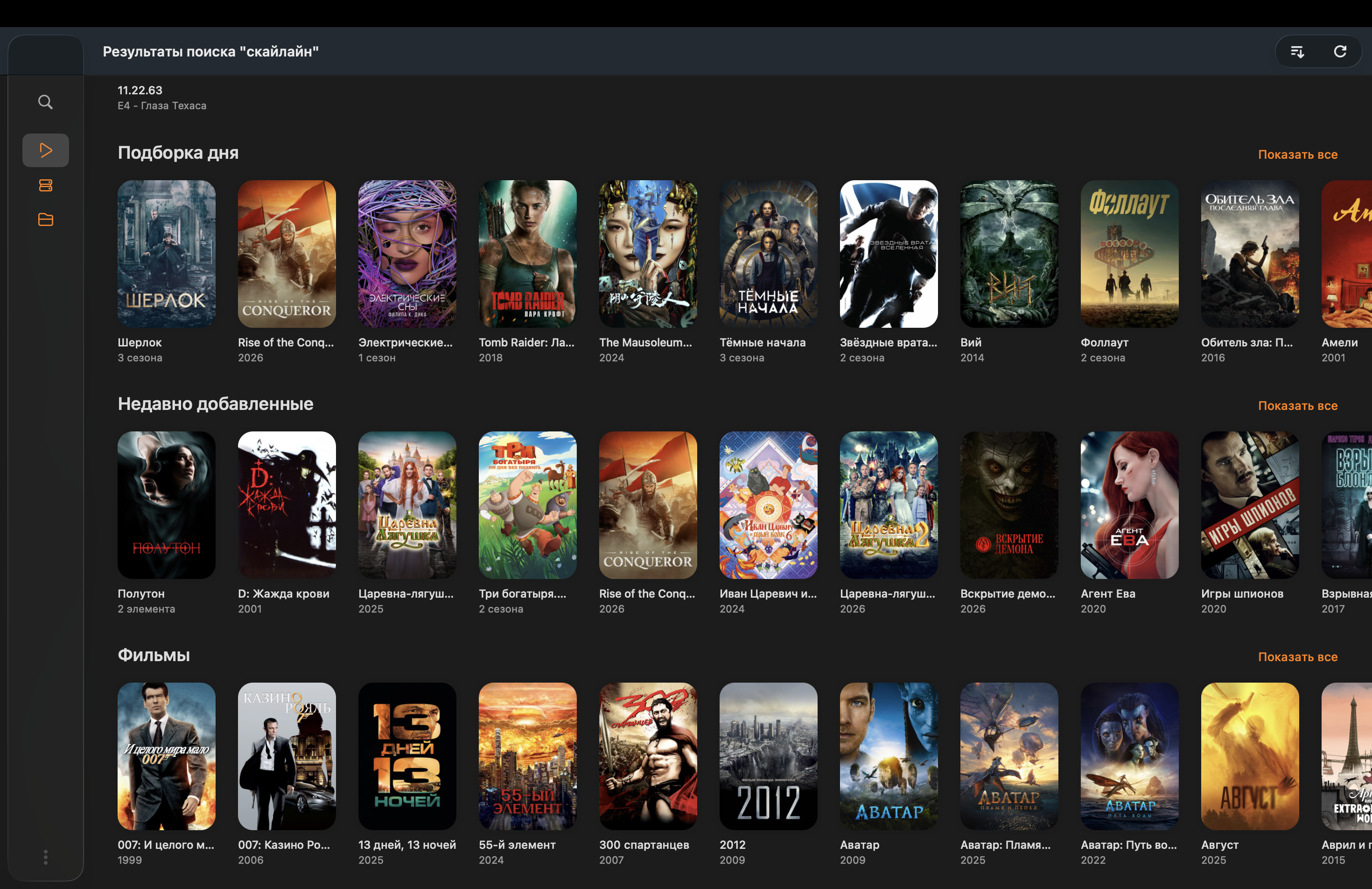Open Игры шпионов poster
Screen dimensions: 1372x889
tap(1250, 505)
